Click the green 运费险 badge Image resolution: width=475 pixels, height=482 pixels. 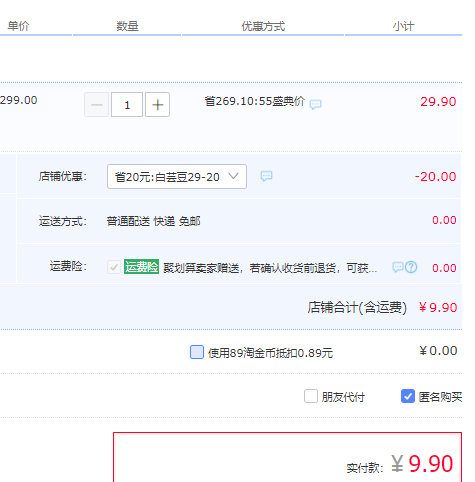141,267
